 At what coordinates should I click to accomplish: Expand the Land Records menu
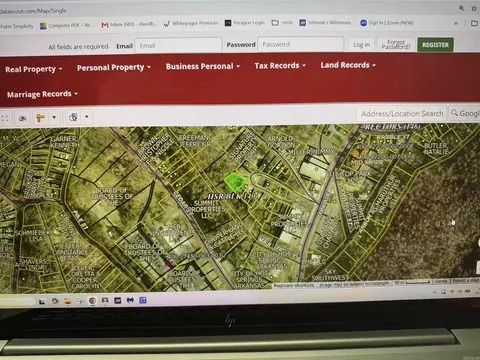[x=348, y=65]
